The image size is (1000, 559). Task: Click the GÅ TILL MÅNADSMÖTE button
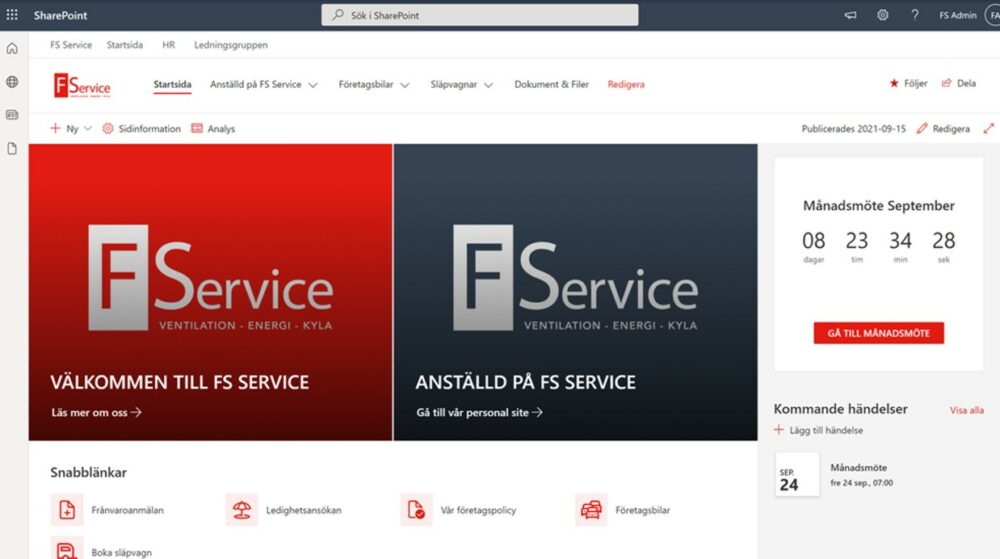pyautogui.click(x=878, y=333)
